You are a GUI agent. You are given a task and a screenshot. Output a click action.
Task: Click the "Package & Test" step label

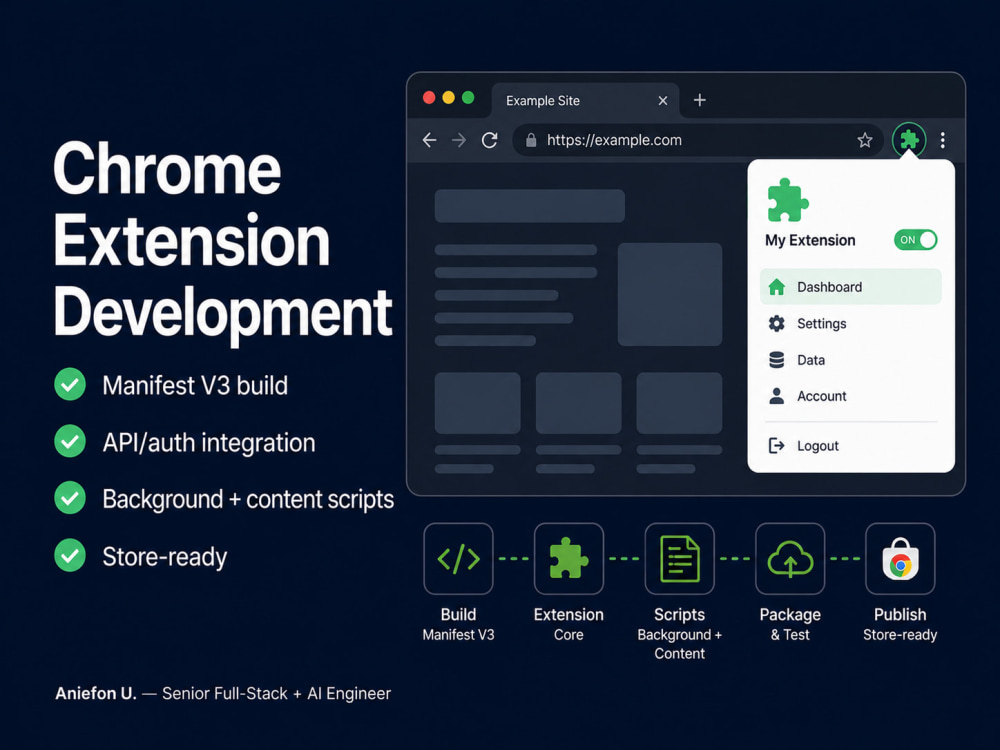click(790, 624)
